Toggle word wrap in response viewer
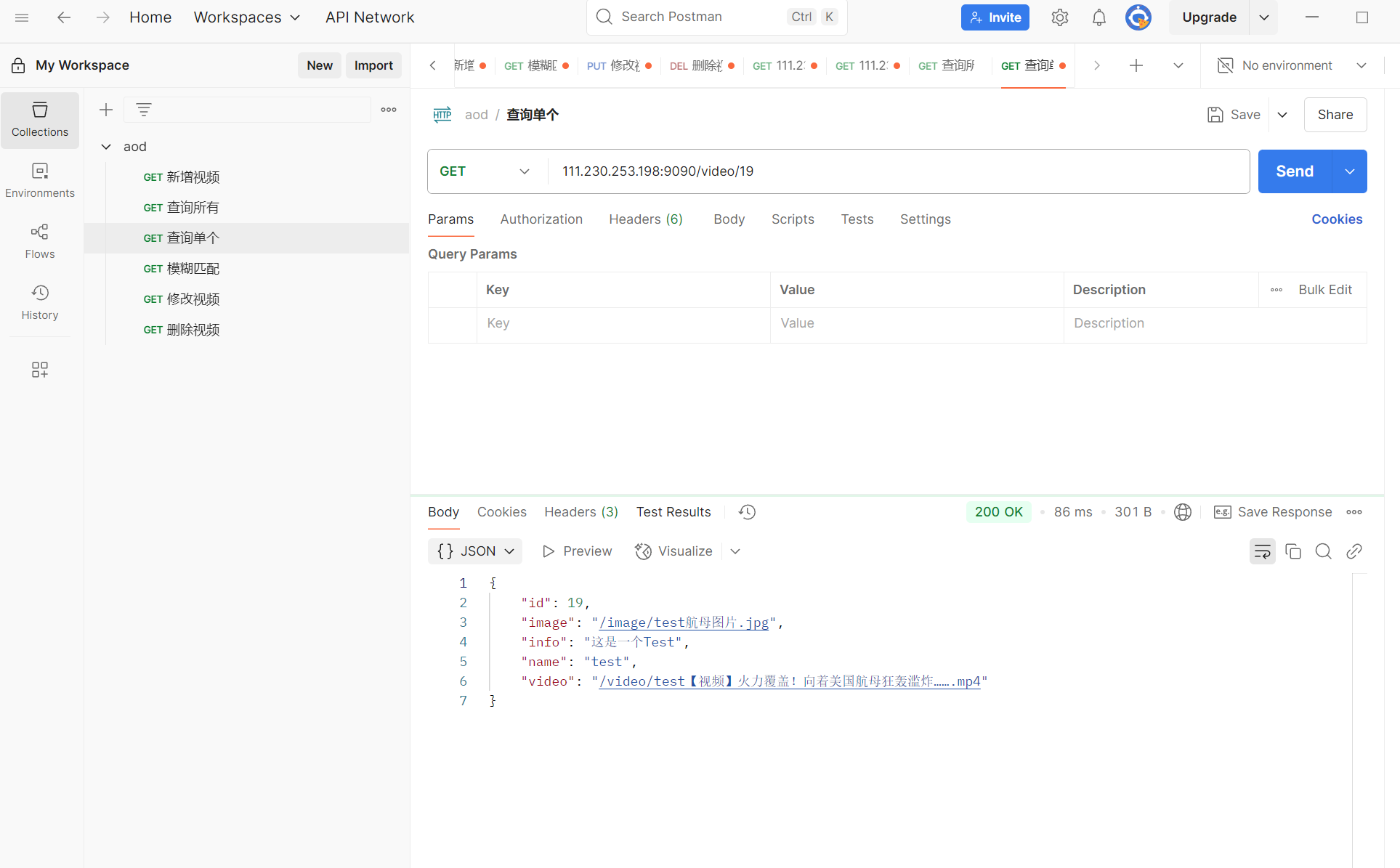Viewport: 1400px width, 868px height. pos(1262,551)
